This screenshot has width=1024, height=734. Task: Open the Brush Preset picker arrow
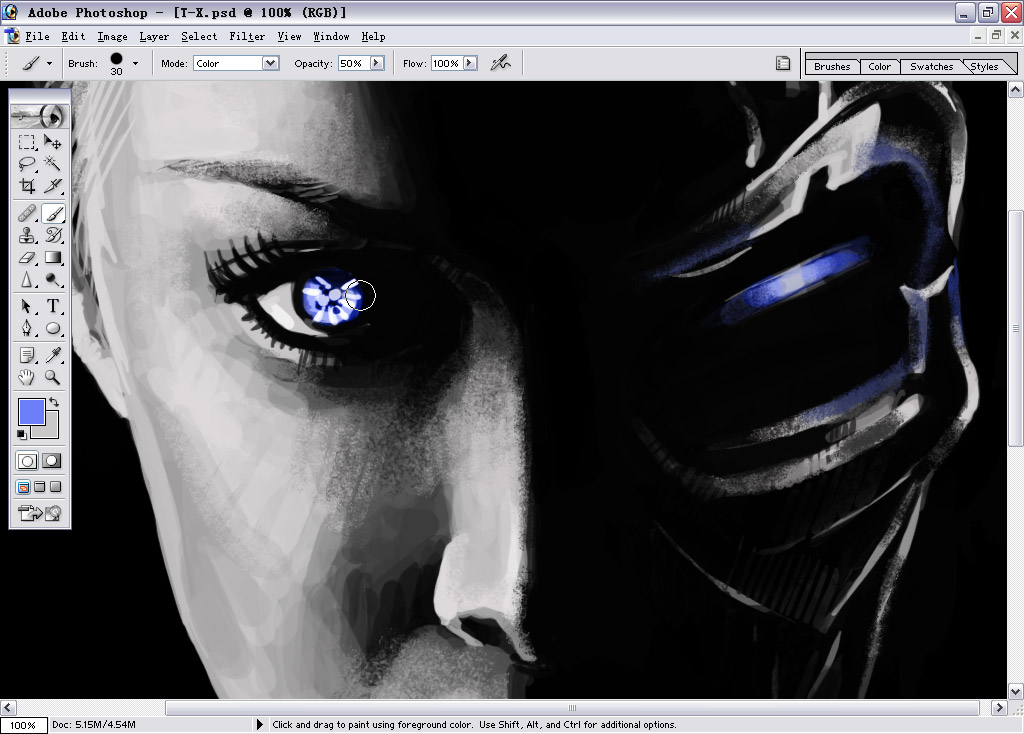point(135,63)
